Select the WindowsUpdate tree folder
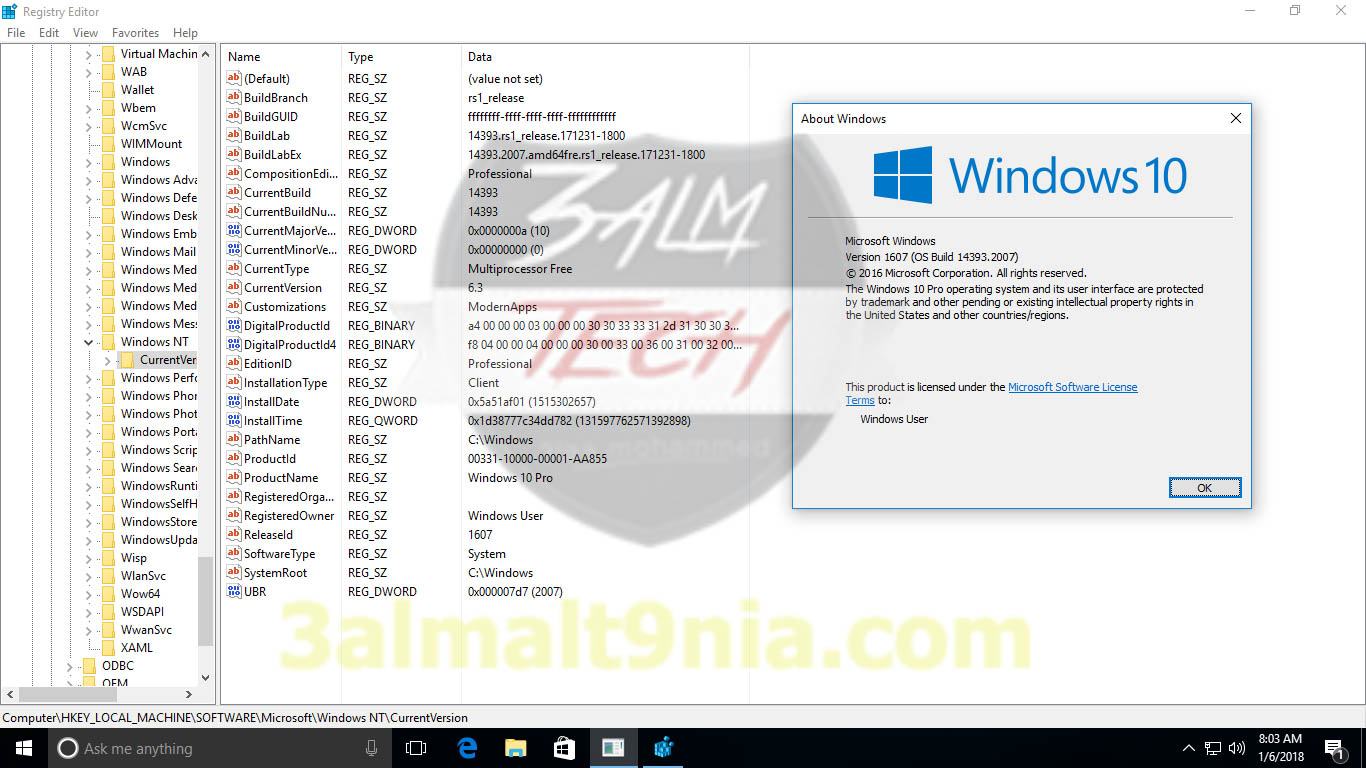 [x=158, y=540]
